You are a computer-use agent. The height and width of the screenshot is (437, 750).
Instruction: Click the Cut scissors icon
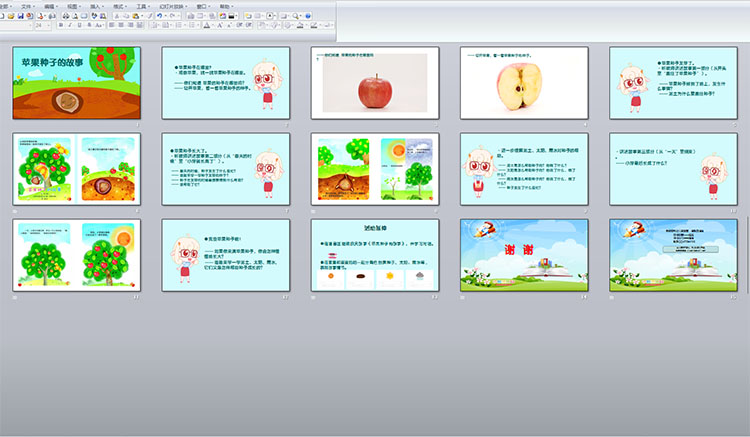coord(117,16)
